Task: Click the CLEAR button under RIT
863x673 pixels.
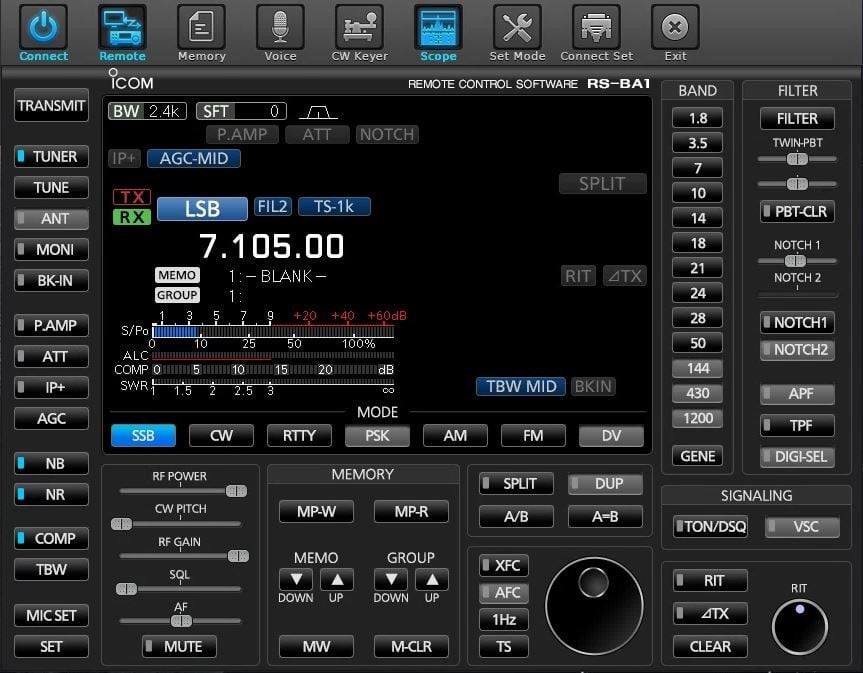Action: 710,646
